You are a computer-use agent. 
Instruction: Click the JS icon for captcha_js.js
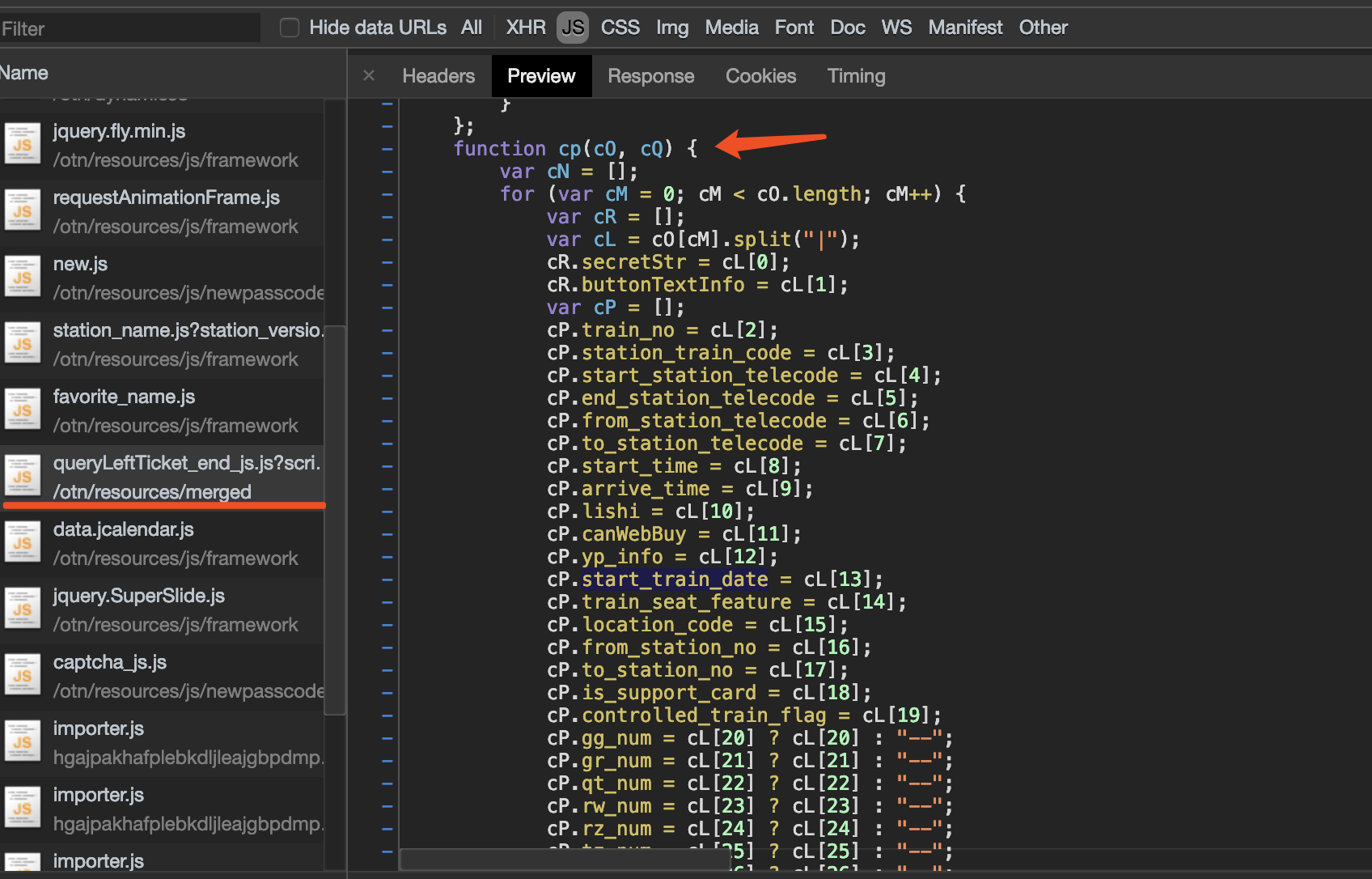[x=23, y=676]
